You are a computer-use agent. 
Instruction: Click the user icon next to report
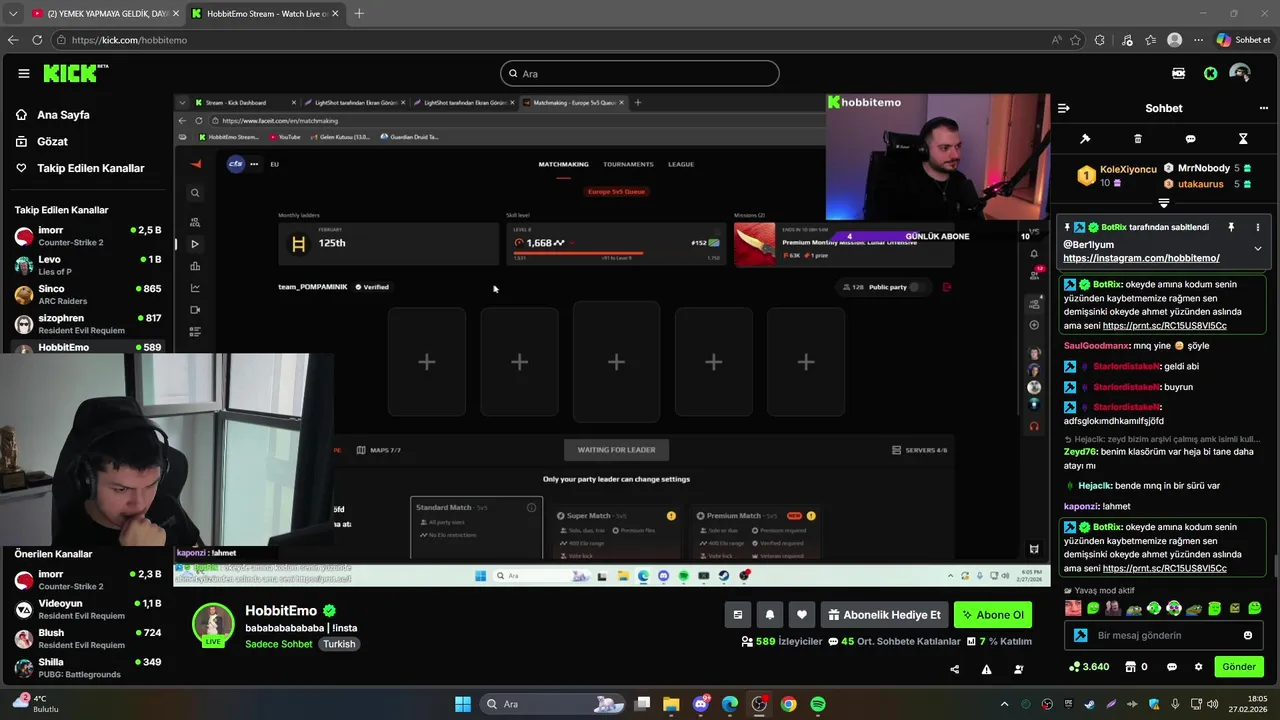coord(1019,669)
